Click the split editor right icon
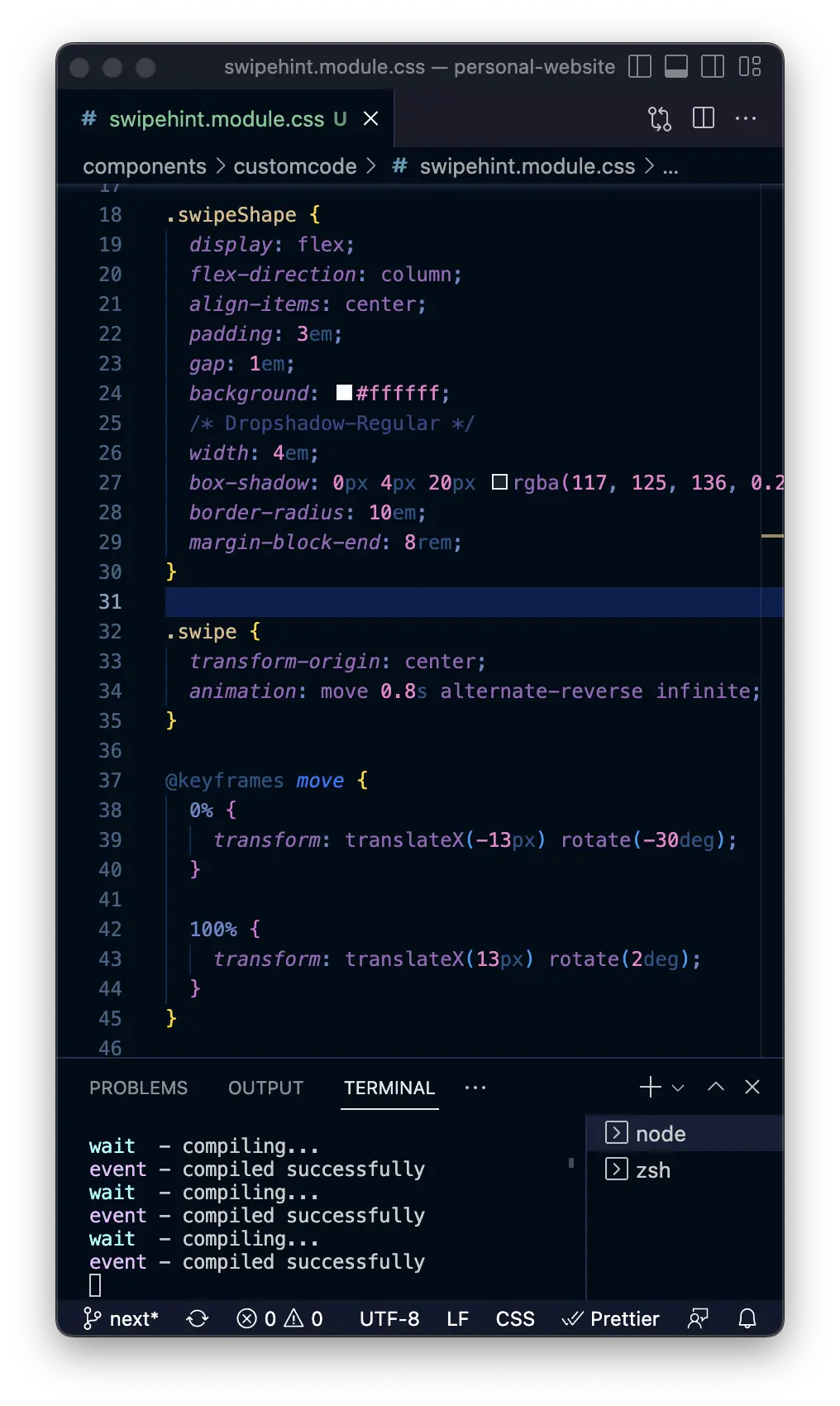 pyautogui.click(x=704, y=118)
